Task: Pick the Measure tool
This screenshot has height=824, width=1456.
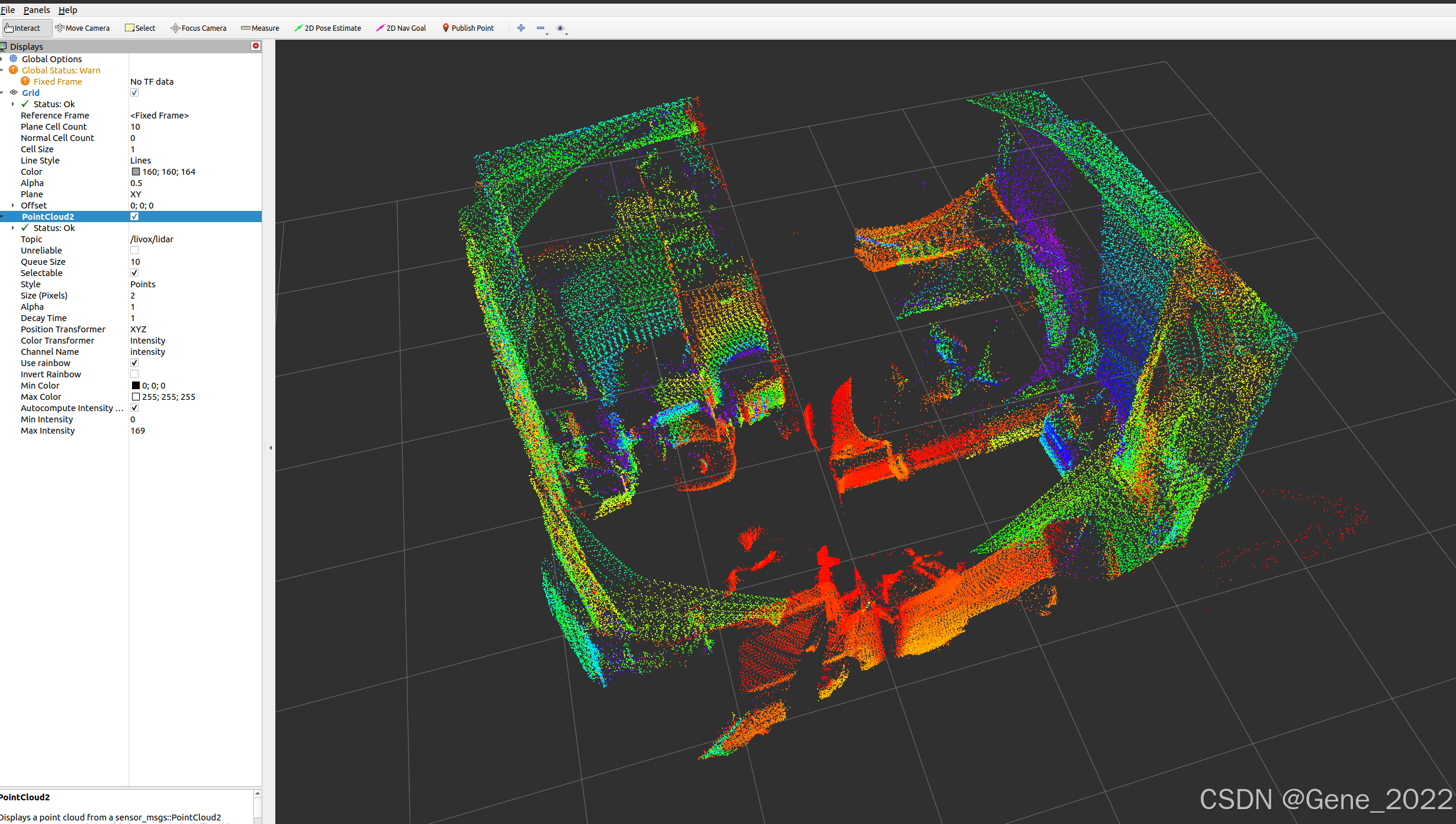Action: point(260,28)
